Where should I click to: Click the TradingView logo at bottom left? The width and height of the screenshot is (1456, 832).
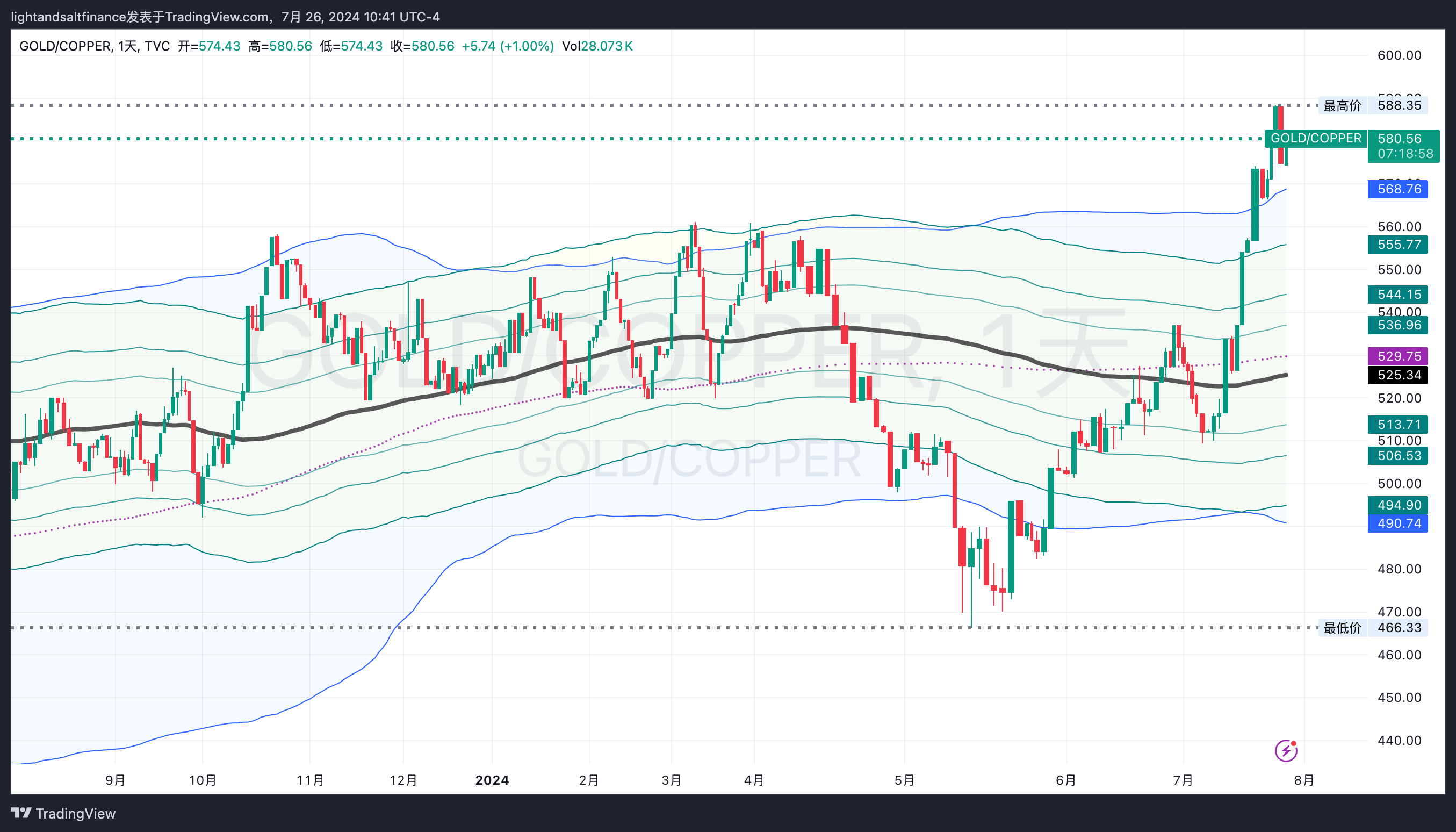63,813
